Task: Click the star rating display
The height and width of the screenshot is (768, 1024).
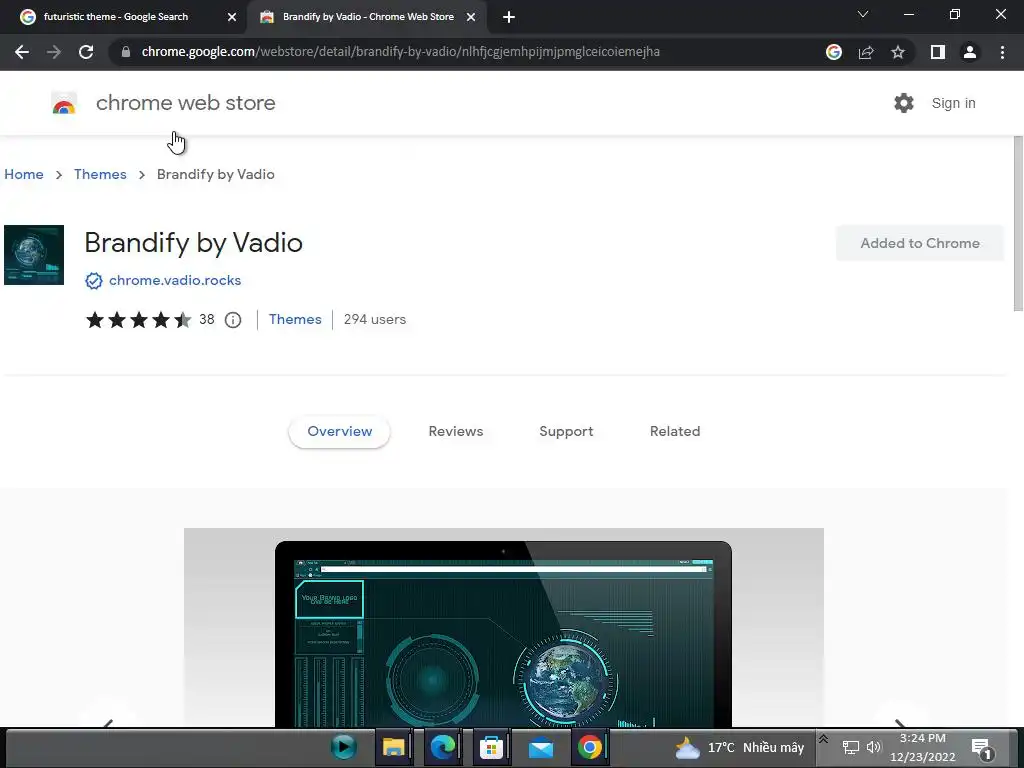Action: click(138, 320)
